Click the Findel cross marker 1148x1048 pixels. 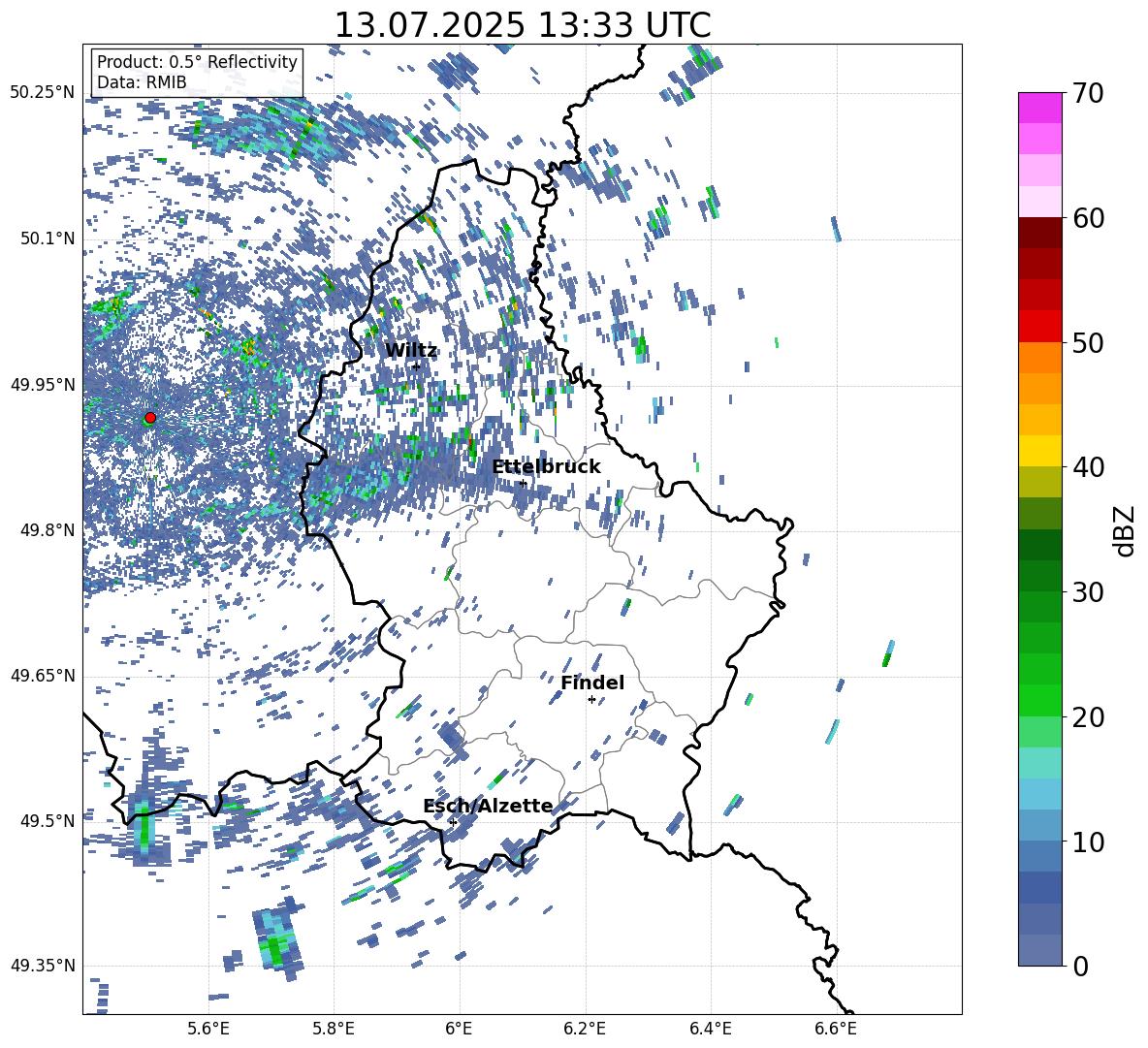click(591, 700)
